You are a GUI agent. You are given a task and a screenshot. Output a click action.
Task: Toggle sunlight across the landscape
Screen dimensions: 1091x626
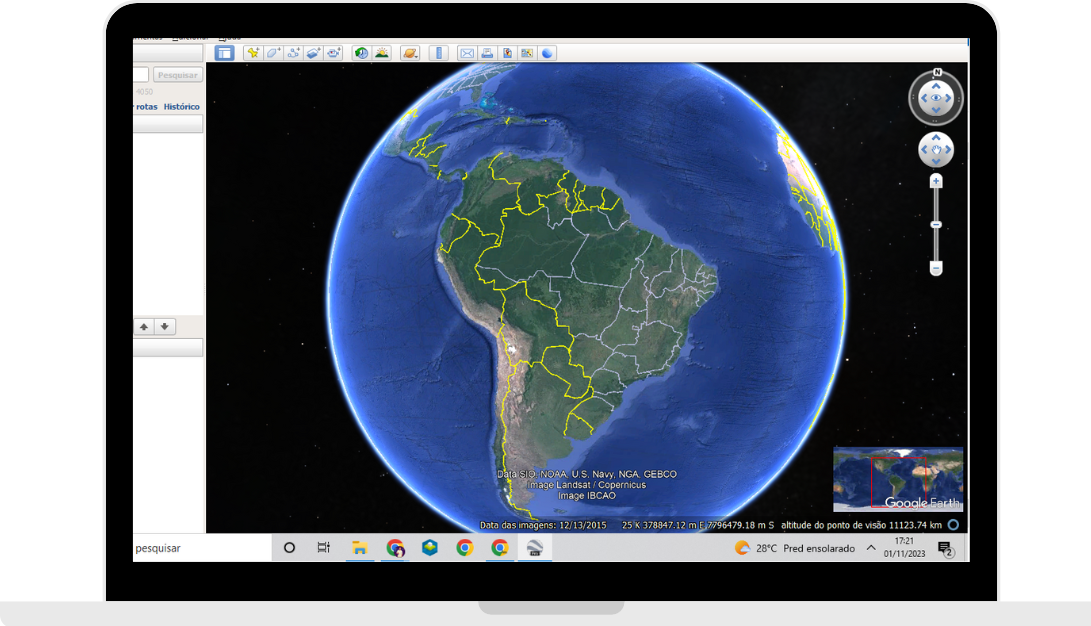(x=381, y=53)
